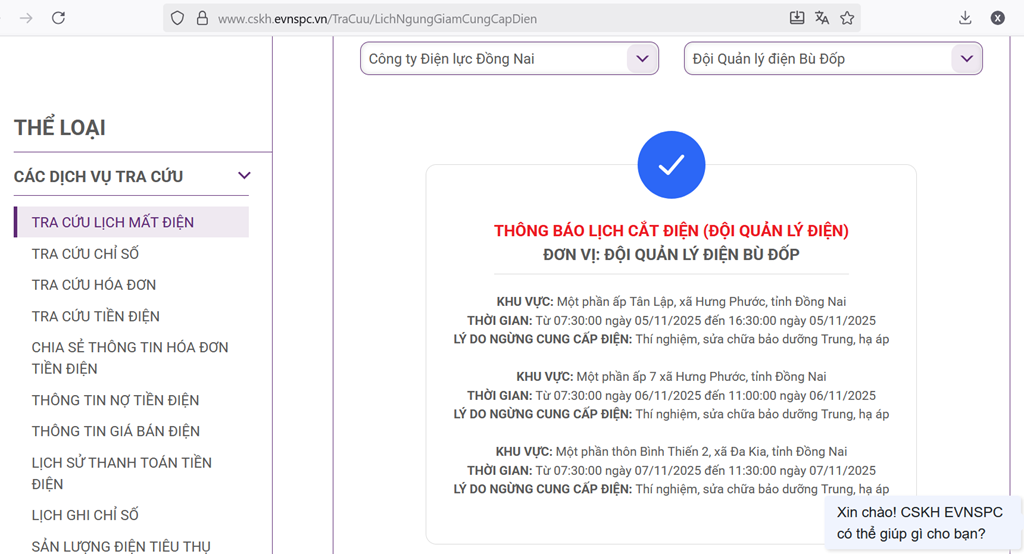Image resolution: width=1024 pixels, height=554 pixels.
Task: Reload the current page
Action: tap(59, 18)
